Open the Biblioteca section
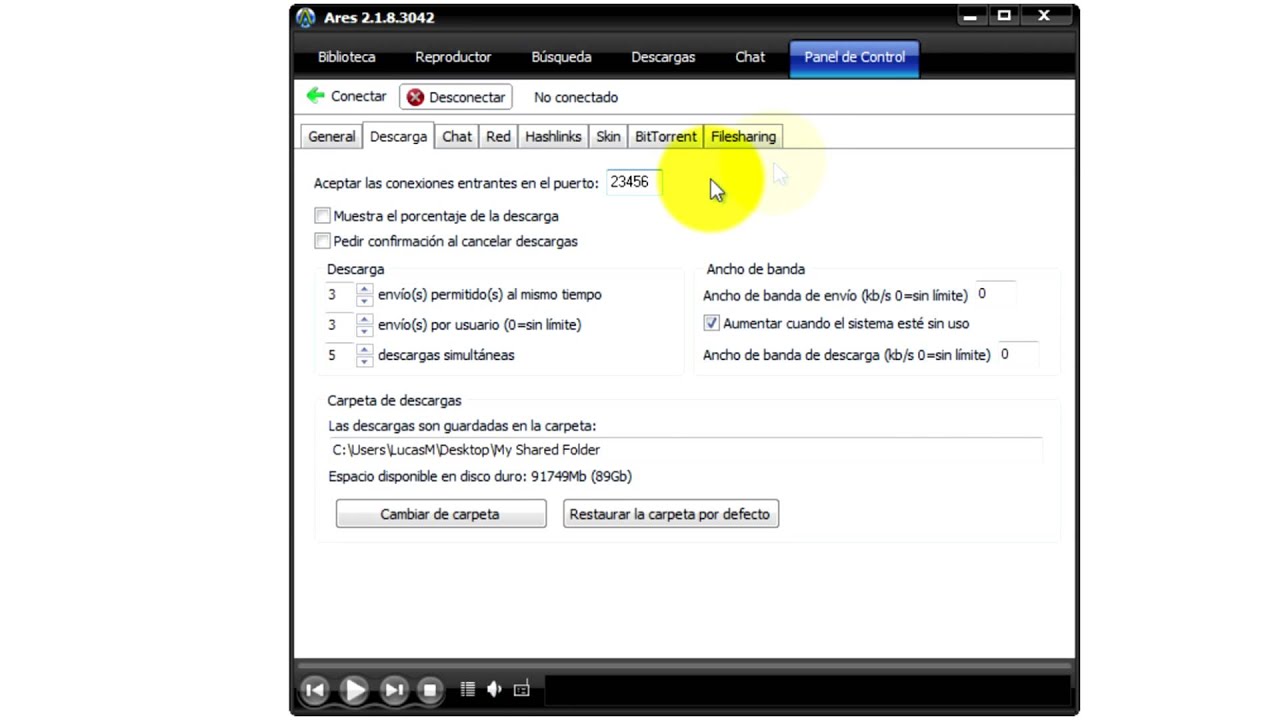The height and width of the screenshot is (720, 1280). pyautogui.click(x=346, y=57)
